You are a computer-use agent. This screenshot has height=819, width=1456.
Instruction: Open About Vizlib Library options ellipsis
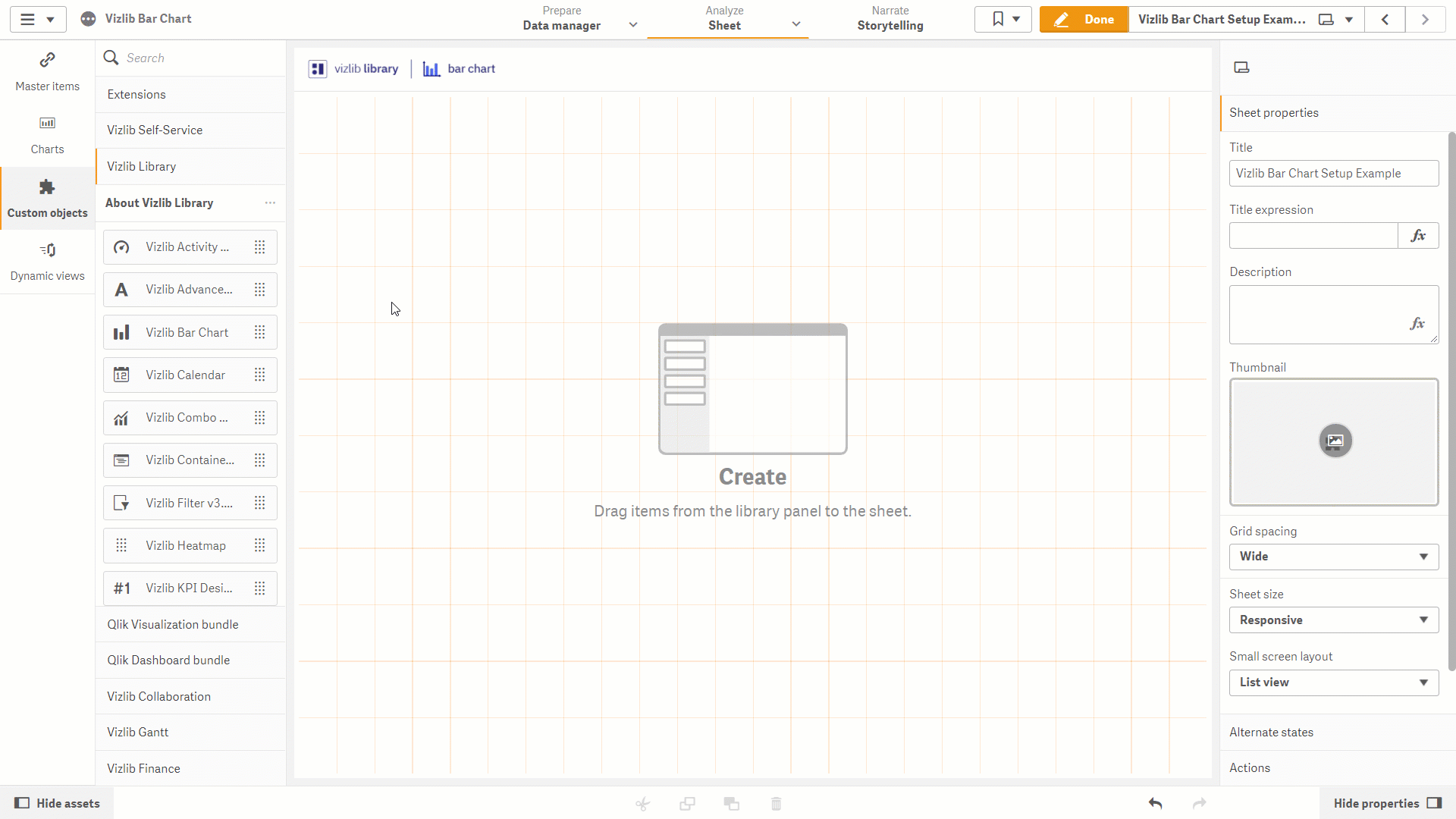270,202
